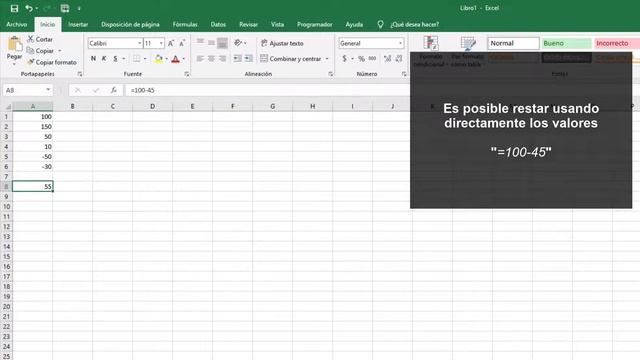Click the formula bar showing =100-45
This screenshot has width=640, height=360.
pyautogui.click(x=267, y=90)
